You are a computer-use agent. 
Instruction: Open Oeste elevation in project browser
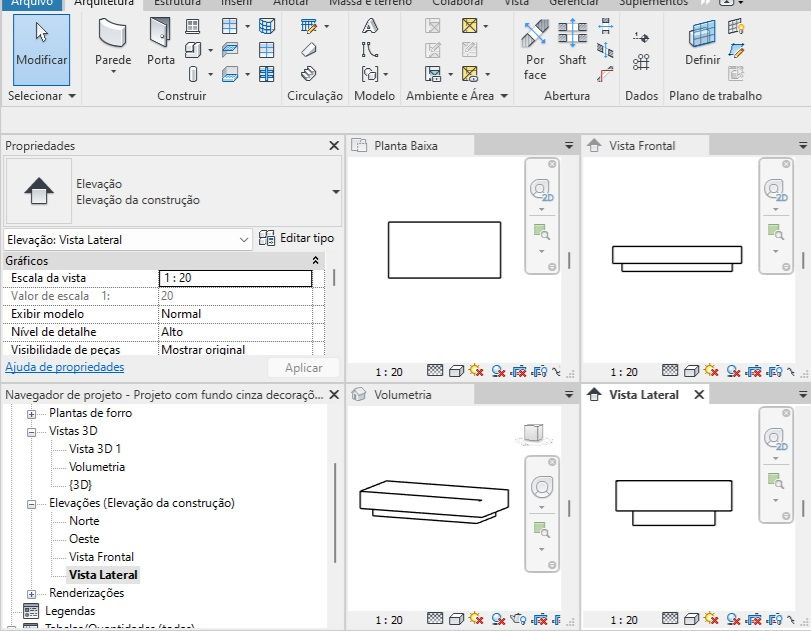84,539
